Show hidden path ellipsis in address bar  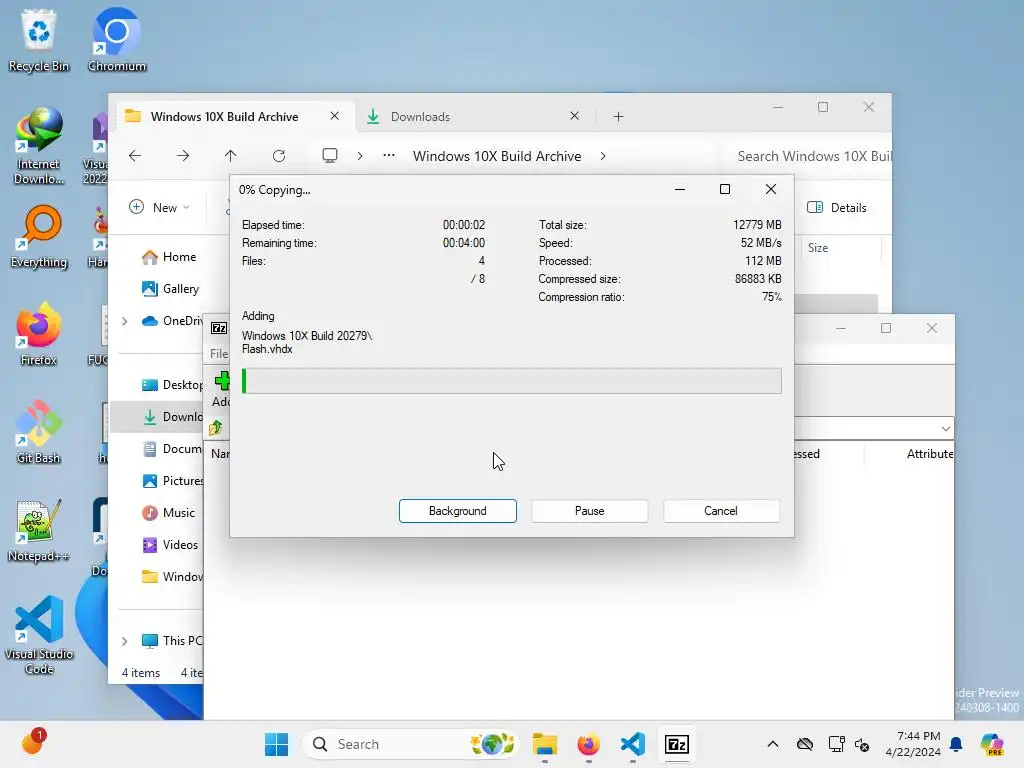tap(389, 155)
